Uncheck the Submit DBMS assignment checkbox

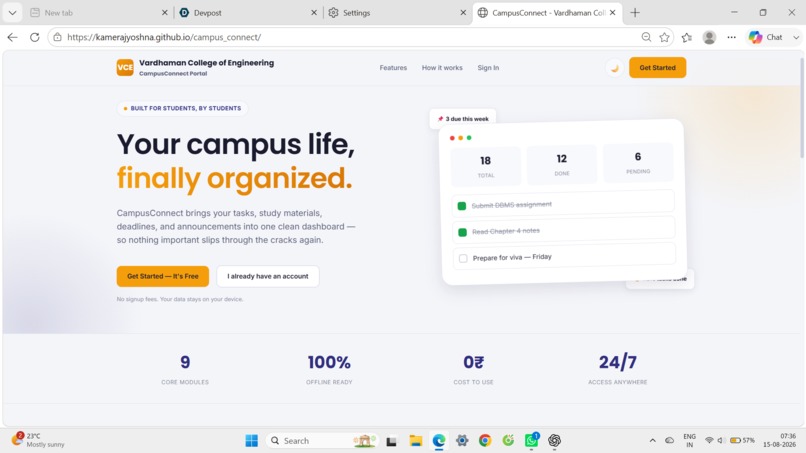[462, 206]
